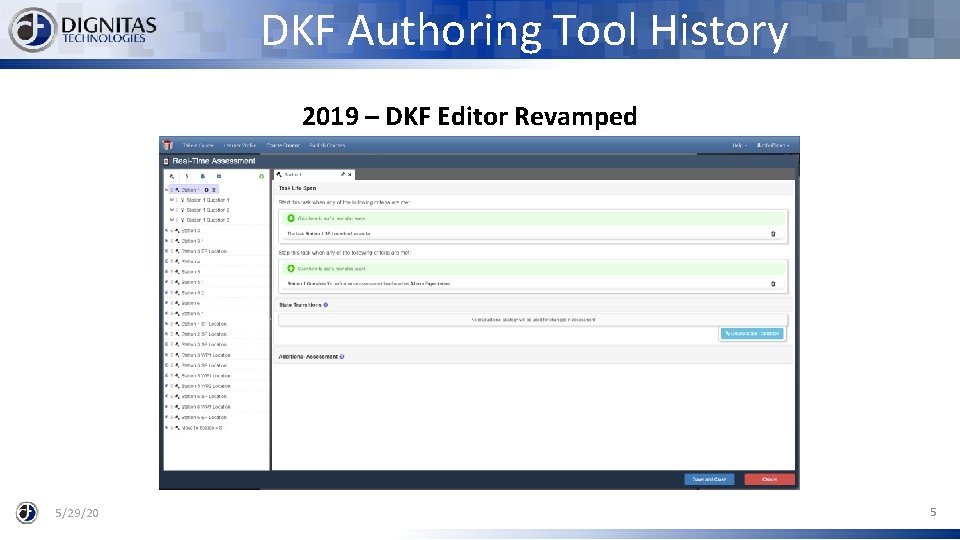Open Learner Profile menu item
The image size is (960, 540).
pyautogui.click(x=239, y=145)
